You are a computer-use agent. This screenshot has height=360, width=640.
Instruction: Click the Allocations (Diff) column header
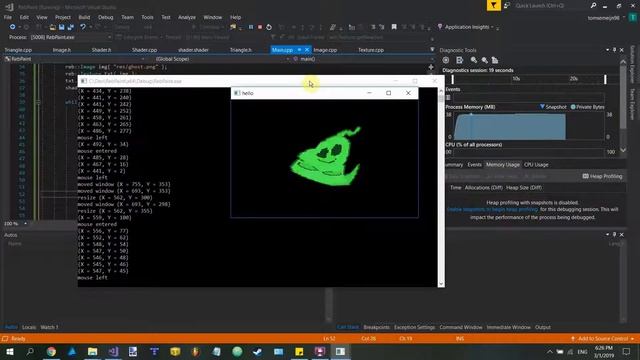[484, 188]
